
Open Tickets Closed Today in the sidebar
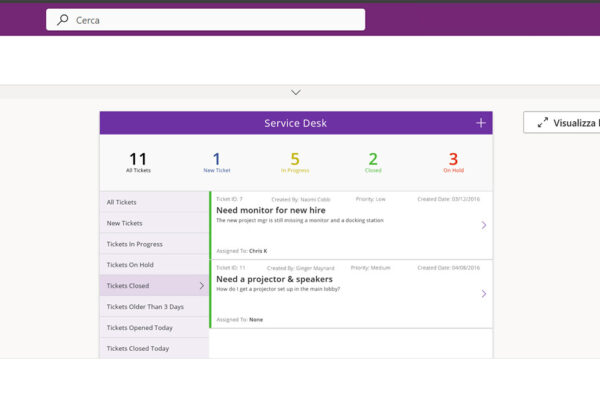(154, 348)
